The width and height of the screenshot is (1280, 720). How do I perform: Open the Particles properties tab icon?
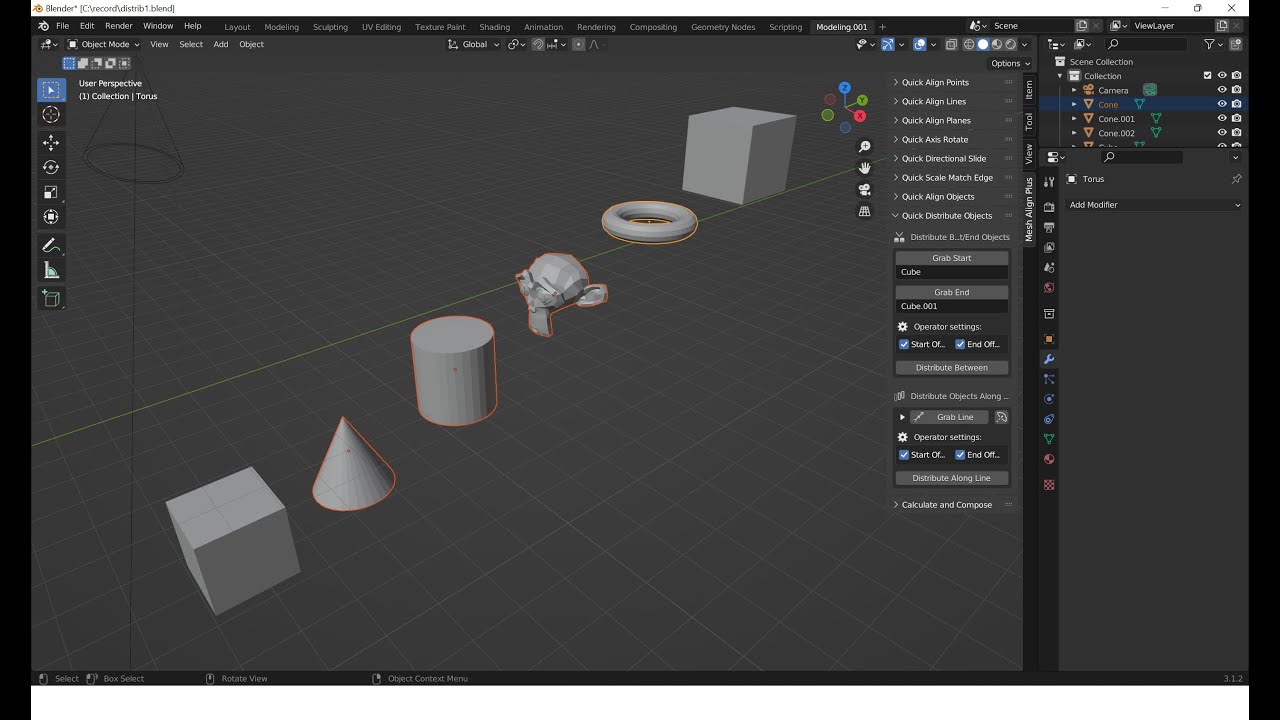[x=1049, y=379]
